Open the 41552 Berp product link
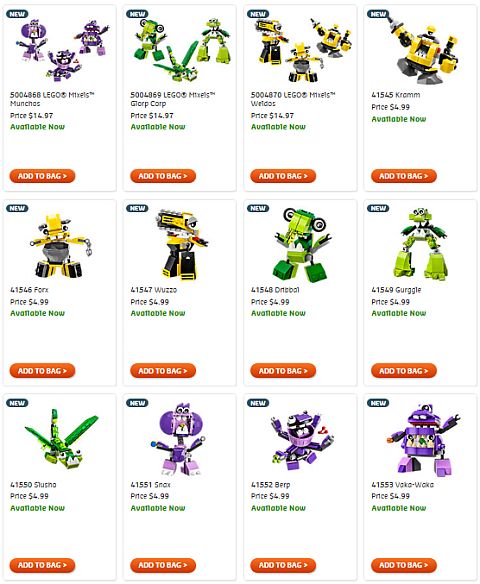 (x=270, y=485)
